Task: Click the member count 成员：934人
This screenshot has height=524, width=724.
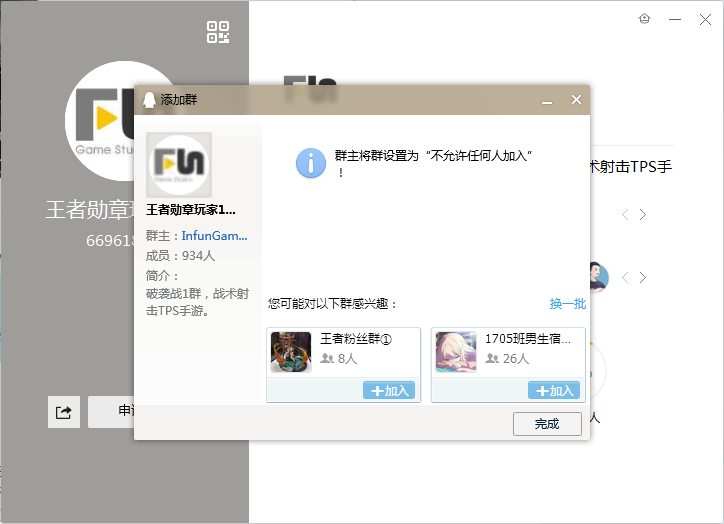Action: [180, 256]
